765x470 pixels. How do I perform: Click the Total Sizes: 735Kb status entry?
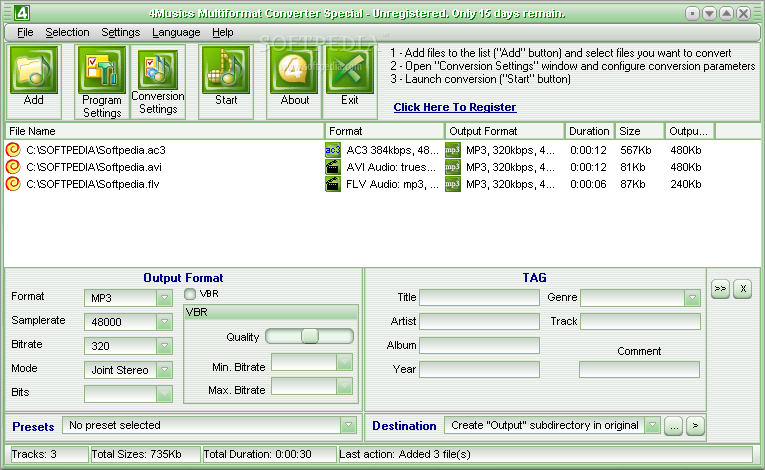(x=146, y=454)
